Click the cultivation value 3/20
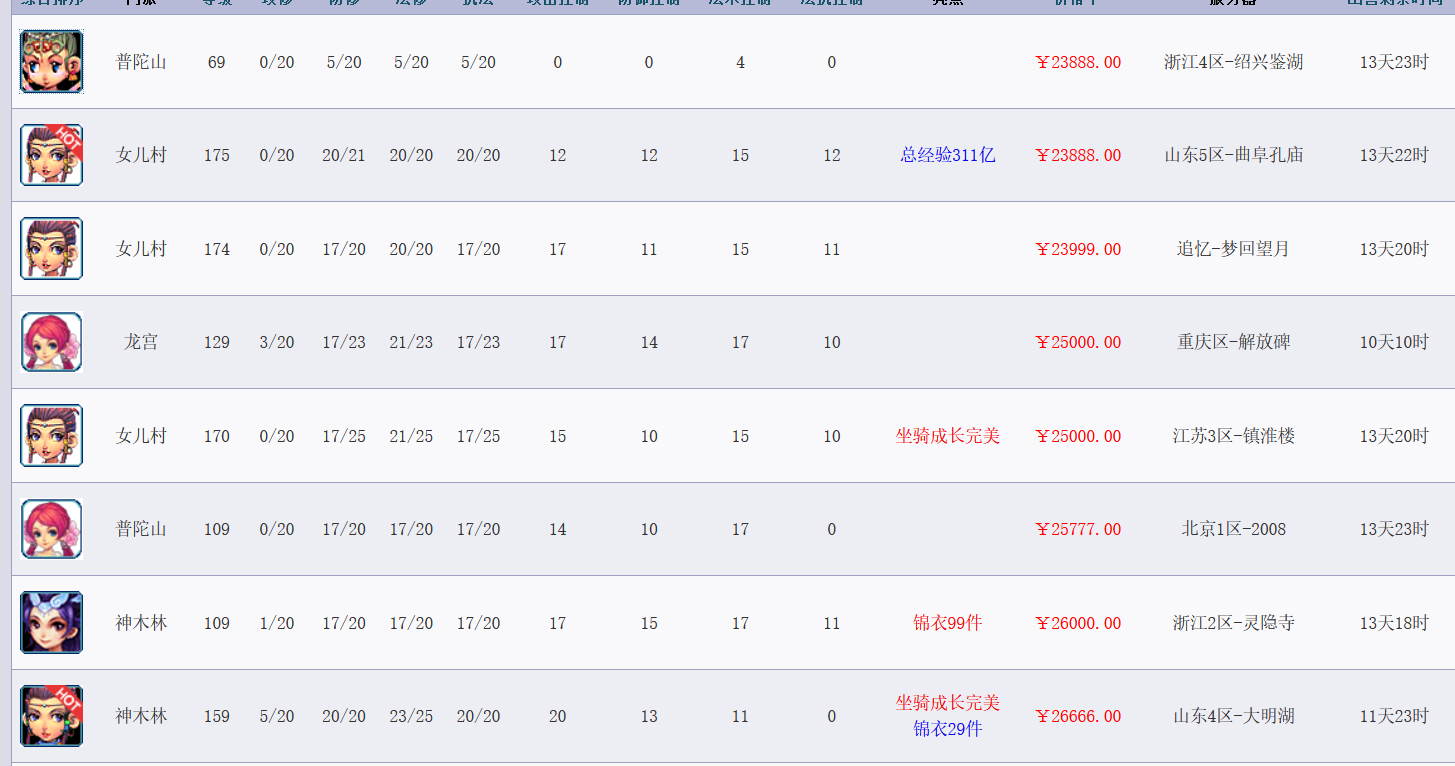 click(277, 342)
